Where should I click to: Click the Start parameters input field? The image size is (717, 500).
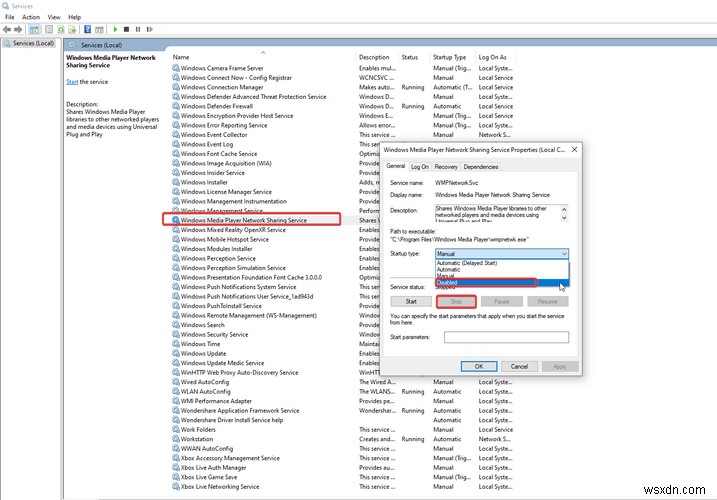pos(506,337)
